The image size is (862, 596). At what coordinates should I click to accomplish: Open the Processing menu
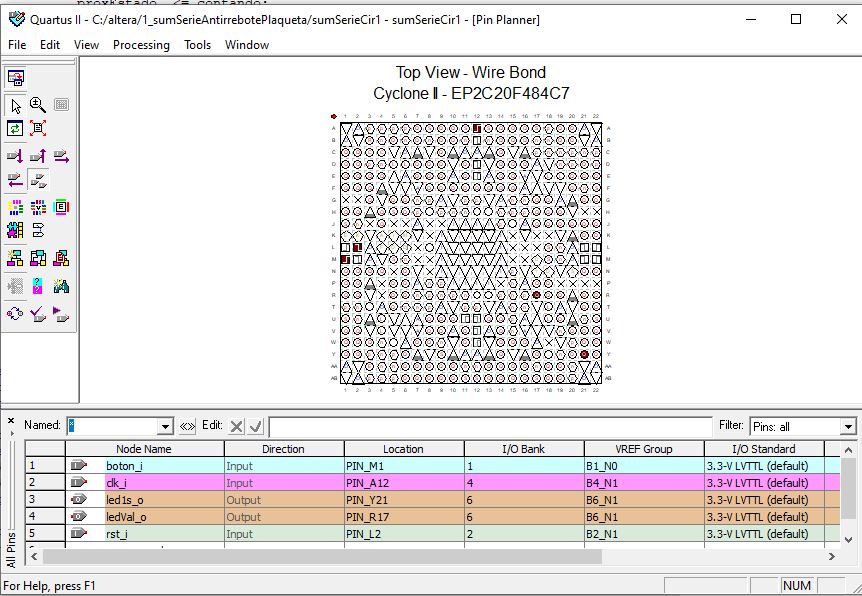[x=141, y=45]
